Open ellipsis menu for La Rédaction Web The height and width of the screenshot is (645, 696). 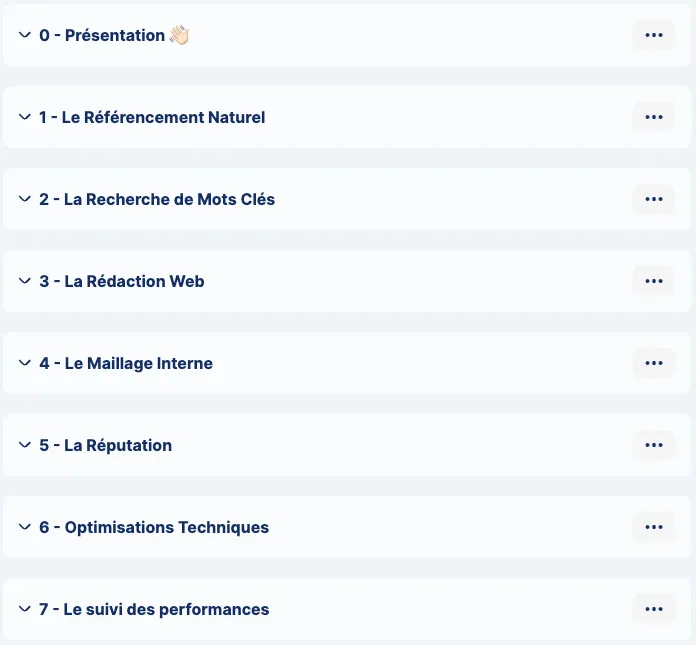tap(653, 281)
